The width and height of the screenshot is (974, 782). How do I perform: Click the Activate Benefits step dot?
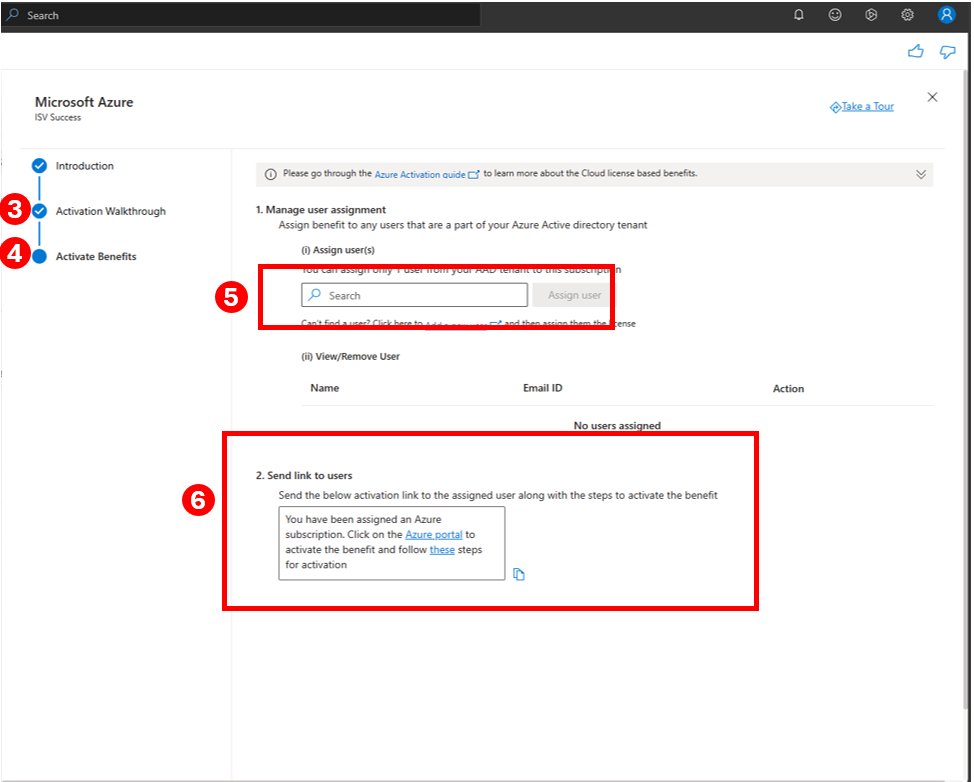pyautogui.click(x=39, y=257)
